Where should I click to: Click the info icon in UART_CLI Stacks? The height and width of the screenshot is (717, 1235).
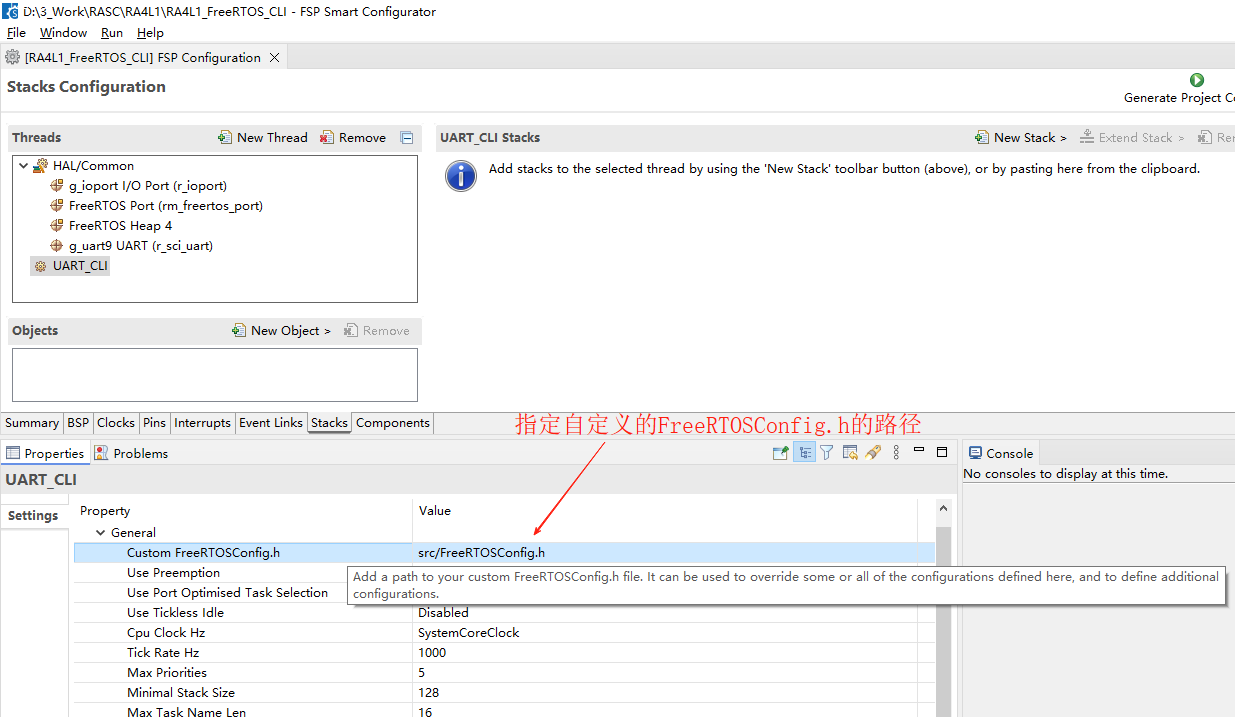tap(460, 176)
